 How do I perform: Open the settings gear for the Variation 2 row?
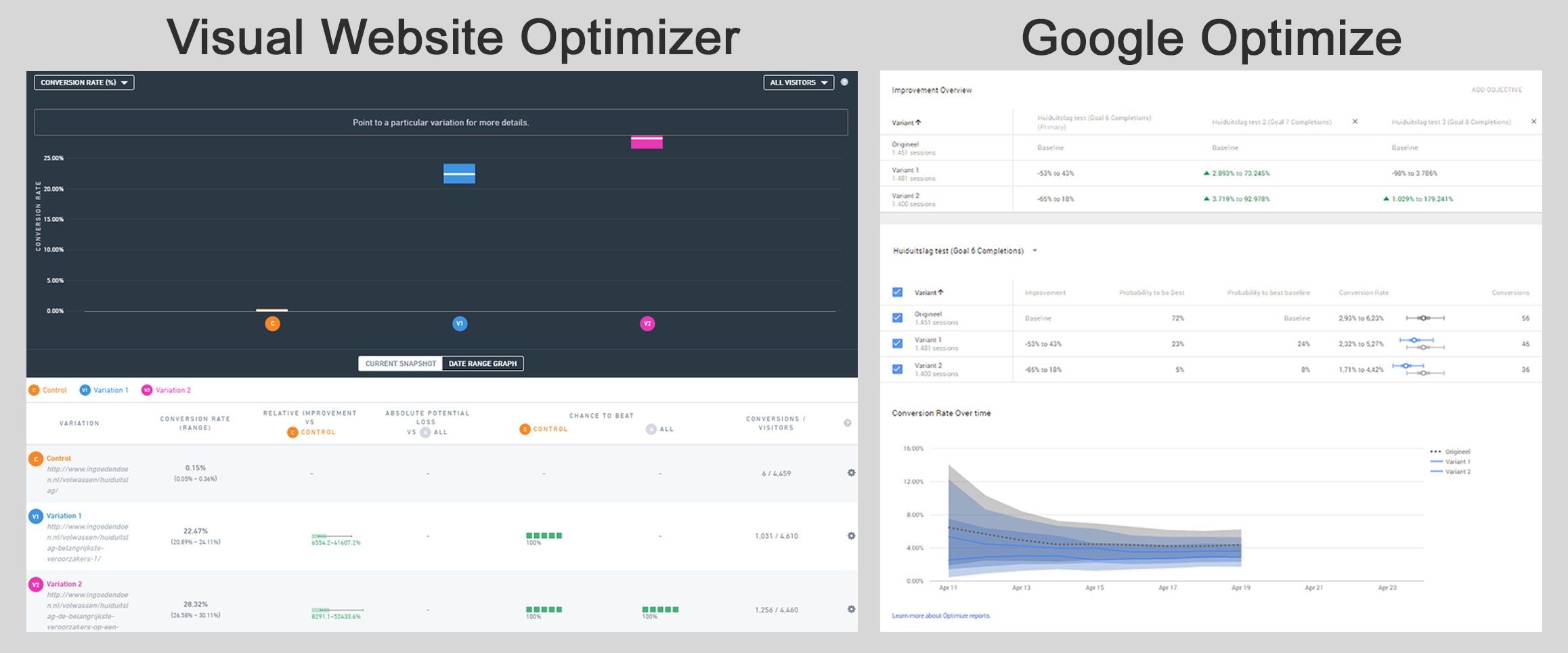(x=851, y=609)
